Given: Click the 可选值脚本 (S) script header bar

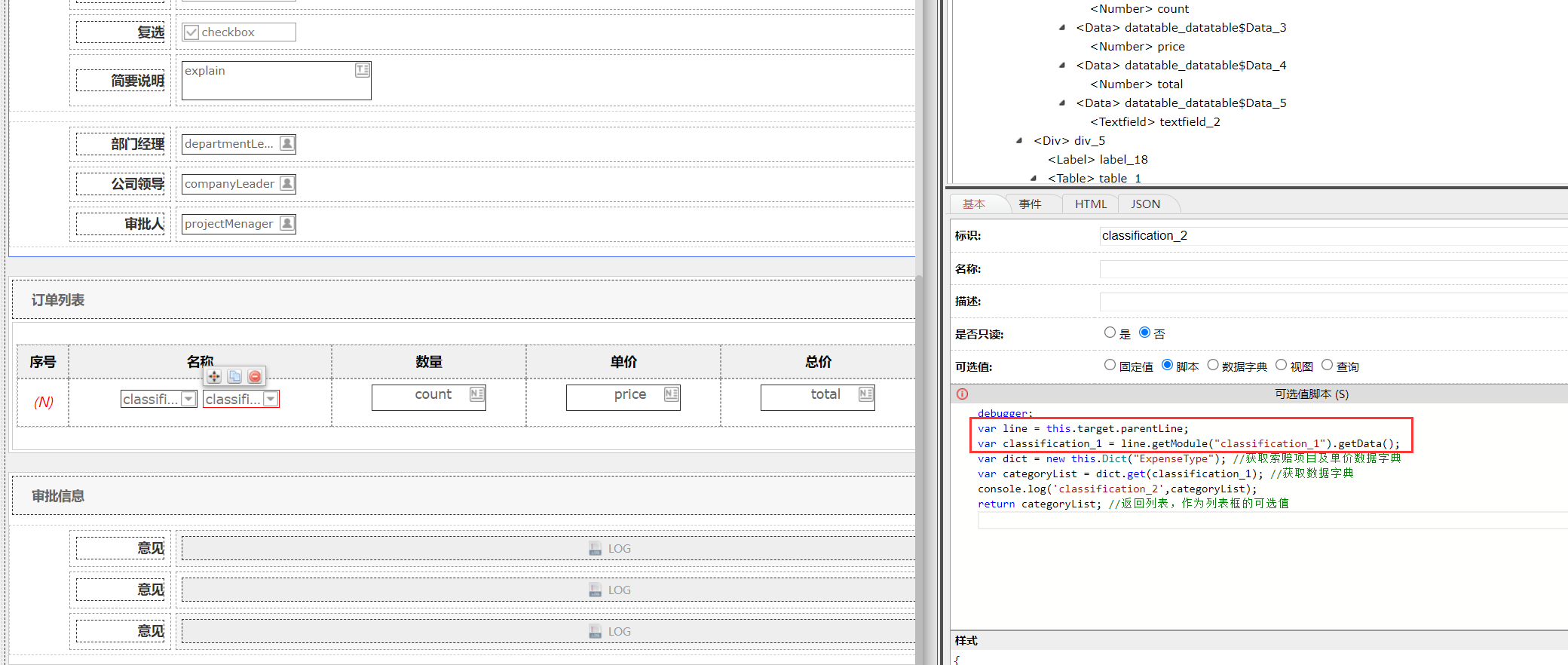Looking at the screenshot, I should 1259,394.
